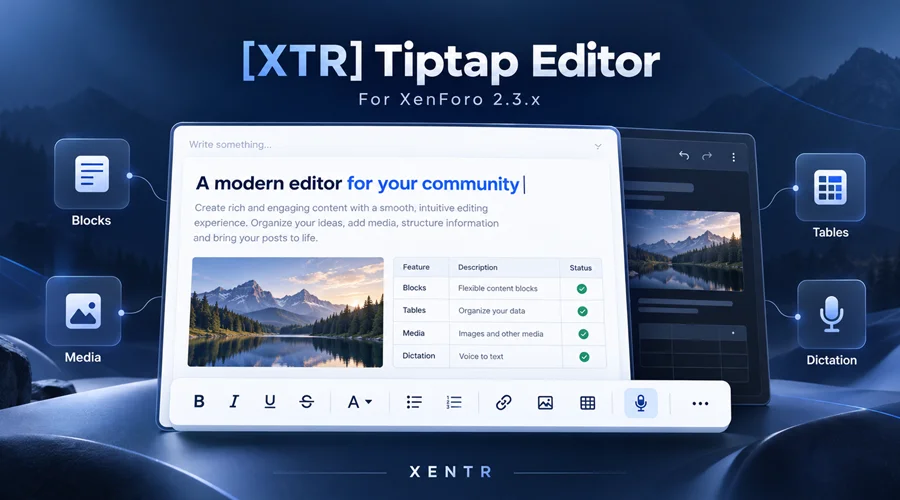Insert a link using the chain icon

coord(503,402)
